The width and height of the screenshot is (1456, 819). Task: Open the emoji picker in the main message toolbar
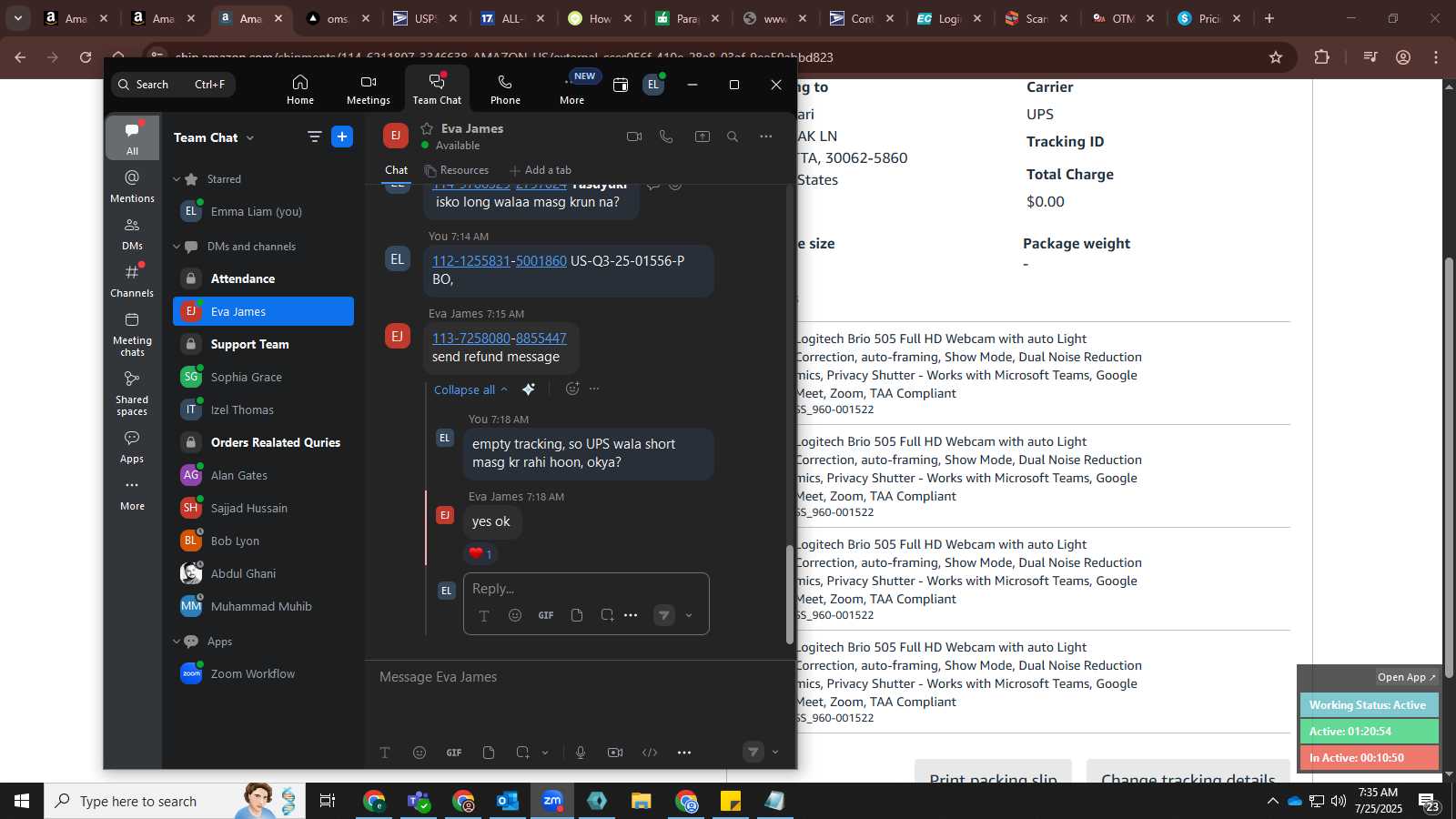420,753
